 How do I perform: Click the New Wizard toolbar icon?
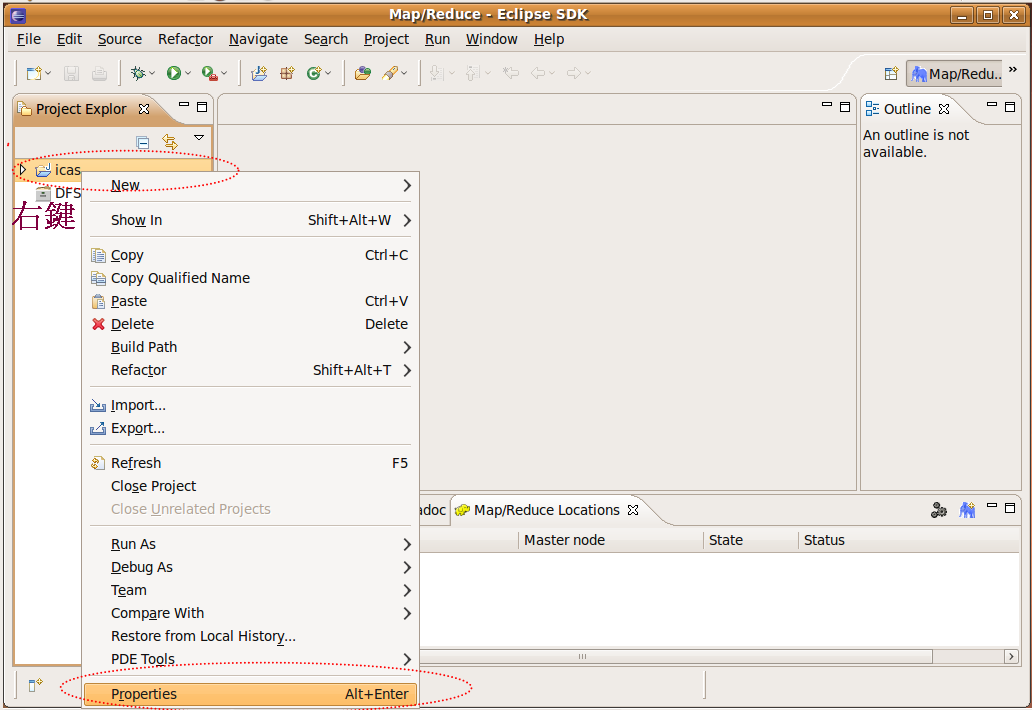pyautogui.click(x=33, y=72)
